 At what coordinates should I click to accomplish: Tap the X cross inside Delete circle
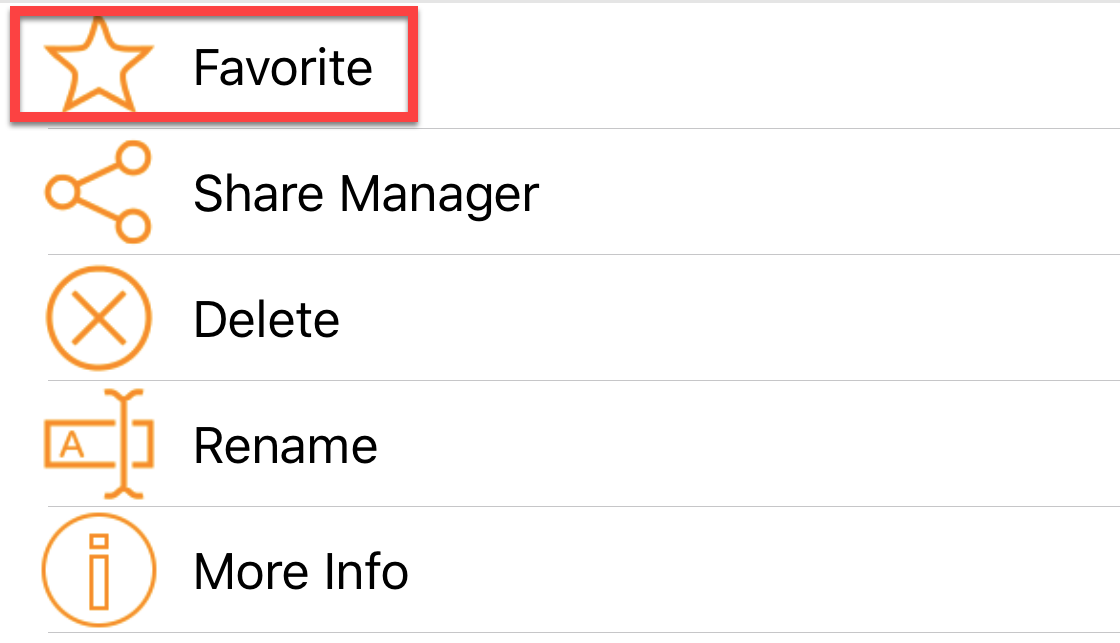99,318
